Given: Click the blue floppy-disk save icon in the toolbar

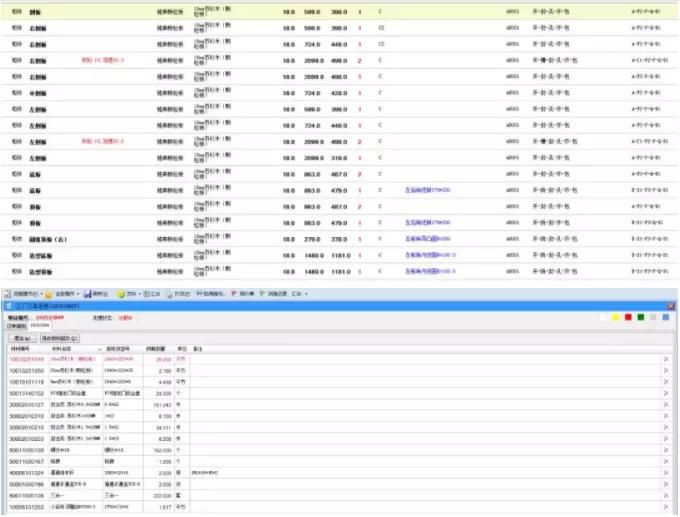Looking at the screenshot, I should point(88,294).
